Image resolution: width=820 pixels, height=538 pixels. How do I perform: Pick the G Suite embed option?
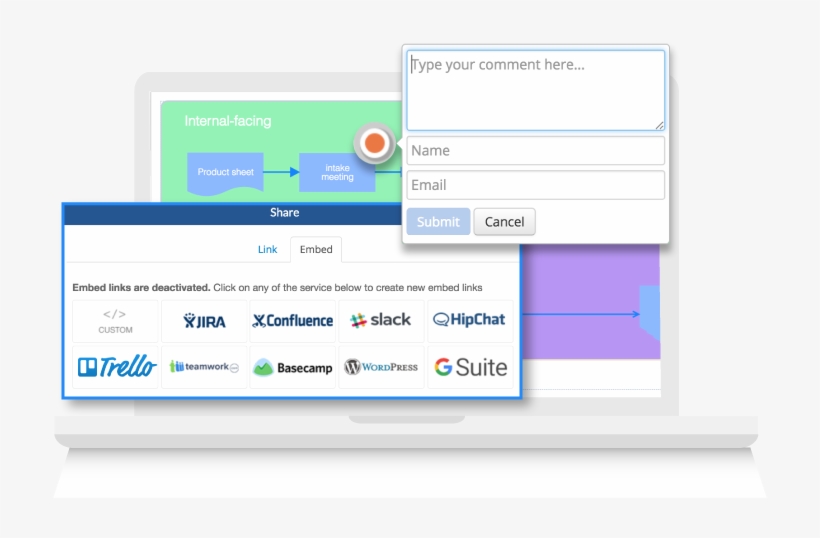point(469,367)
